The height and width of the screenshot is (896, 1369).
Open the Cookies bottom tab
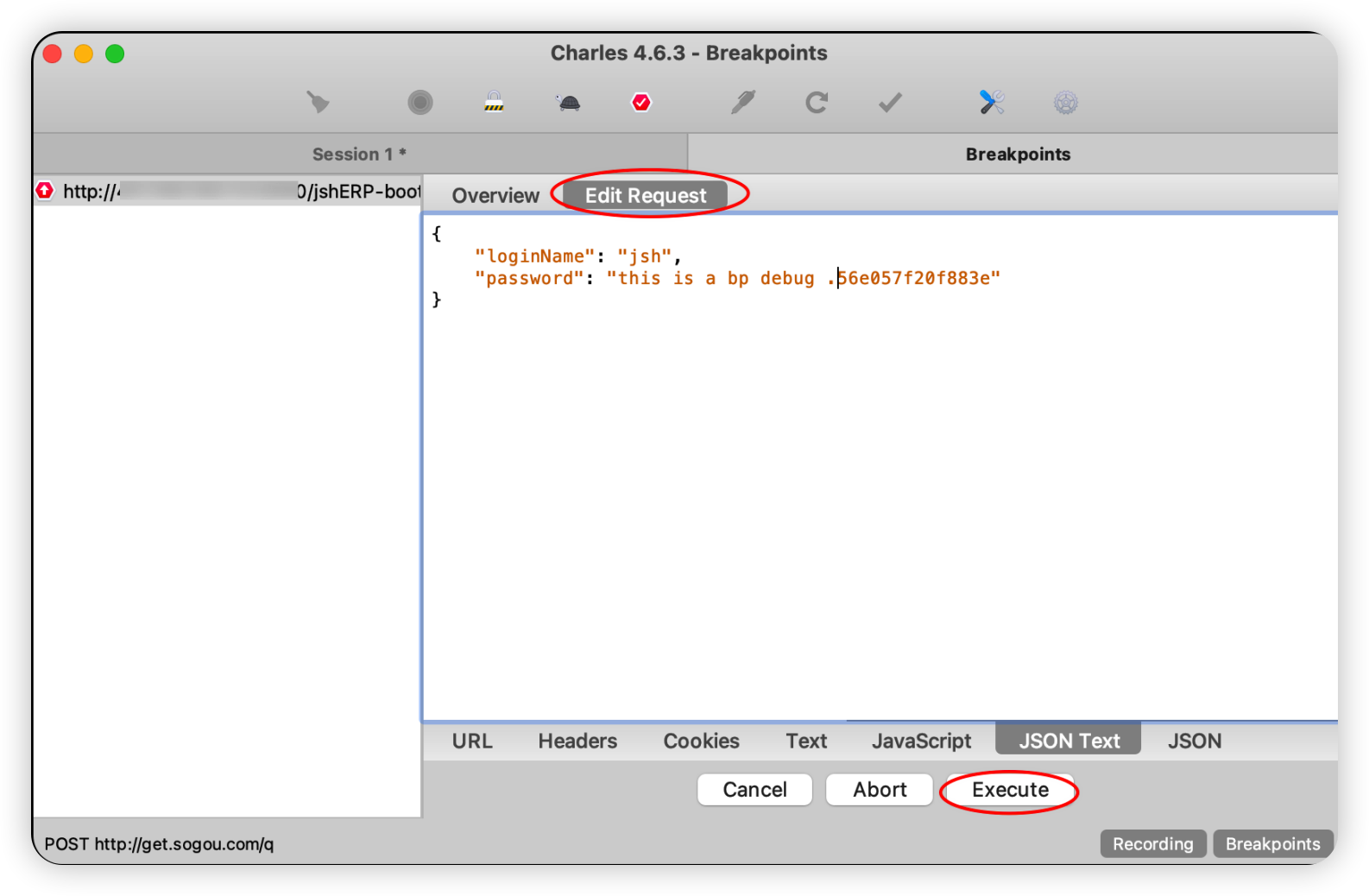(x=701, y=741)
